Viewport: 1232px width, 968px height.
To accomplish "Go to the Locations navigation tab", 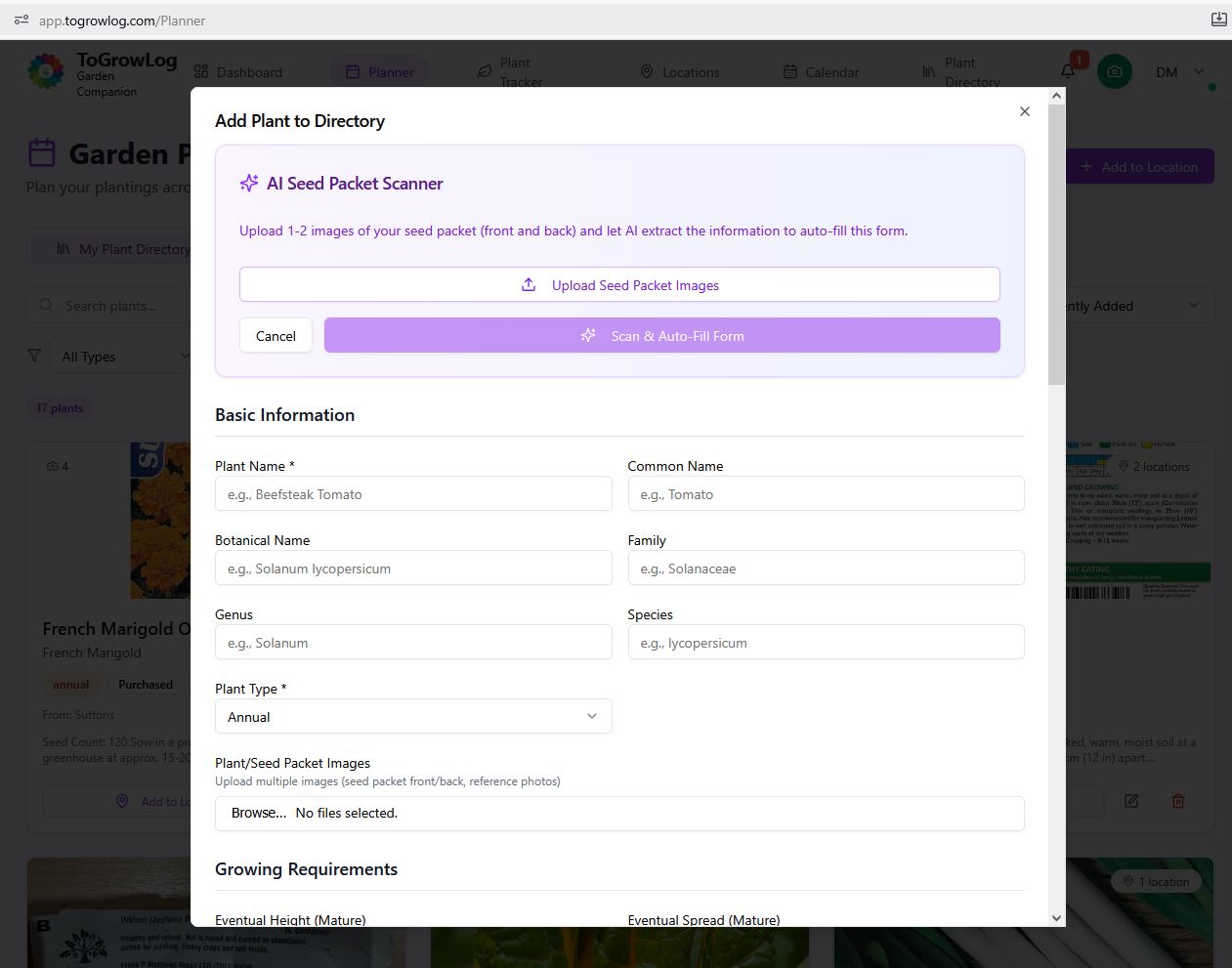I will point(680,72).
